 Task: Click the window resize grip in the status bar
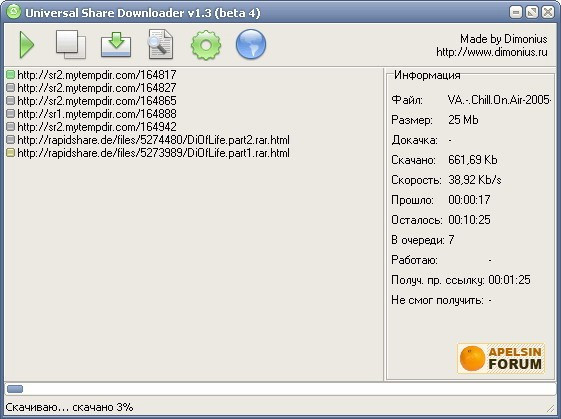click(x=550, y=408)
